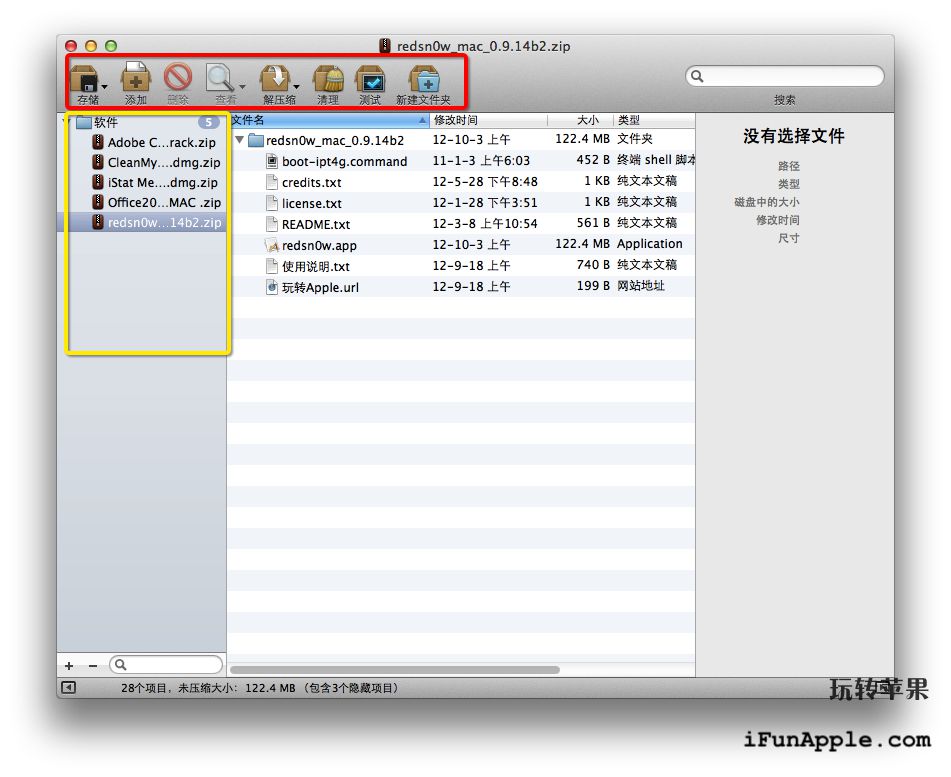Click the 122.4 MB size of redsn0w.app
951x777 pixels.
click(x=582, y=244)
